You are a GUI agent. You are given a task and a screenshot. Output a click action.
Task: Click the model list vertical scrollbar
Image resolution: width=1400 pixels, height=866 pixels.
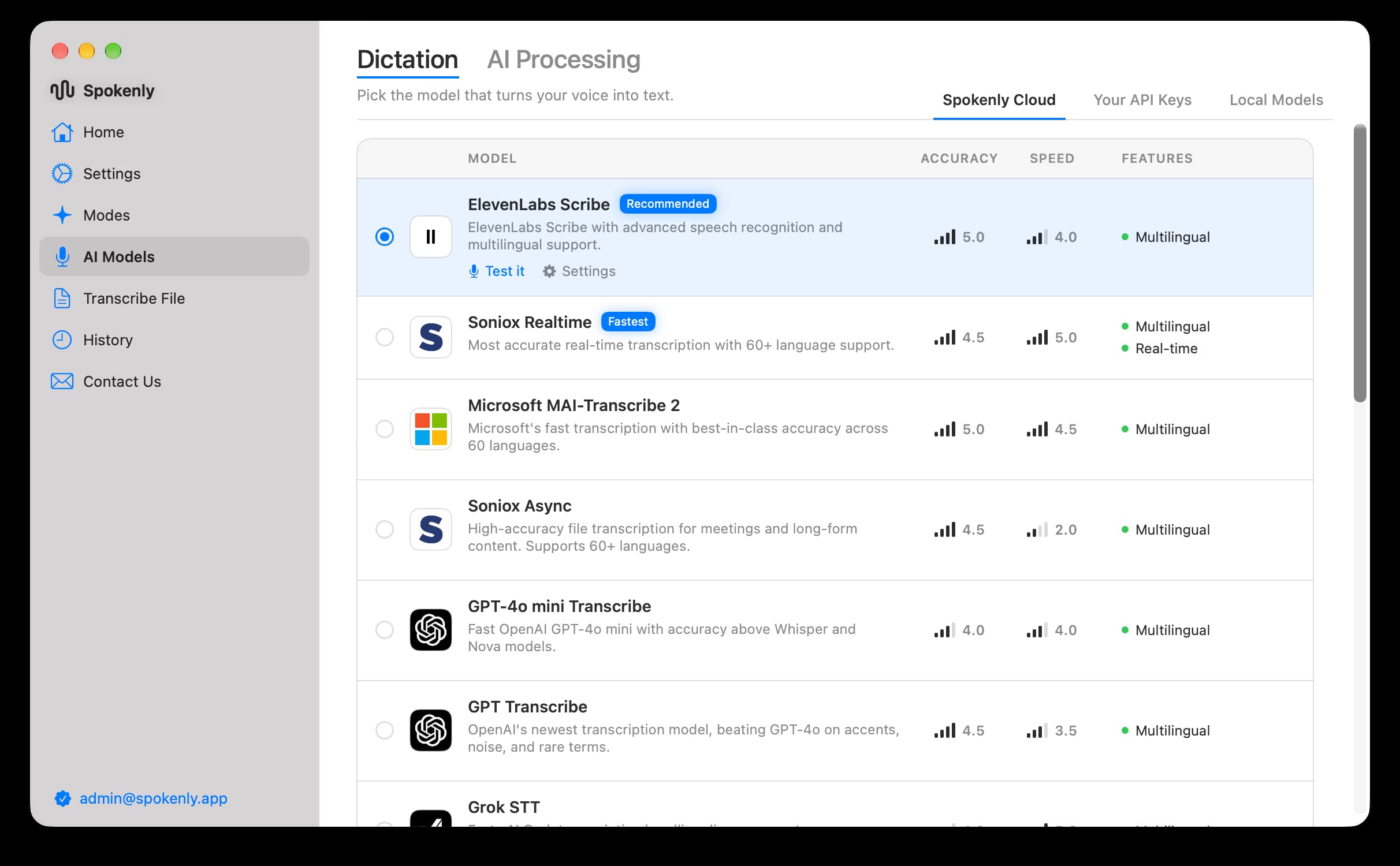click(1360, 263)
